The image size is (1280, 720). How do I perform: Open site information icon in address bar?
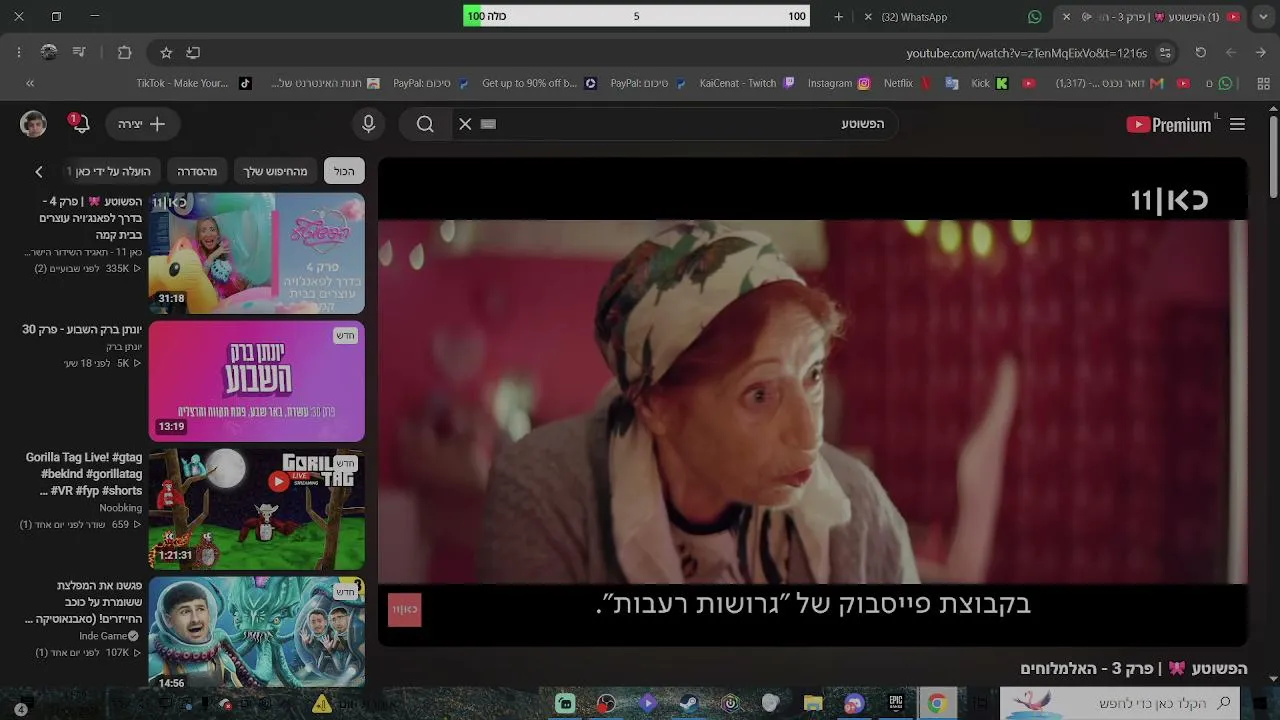coord(1165,53)
